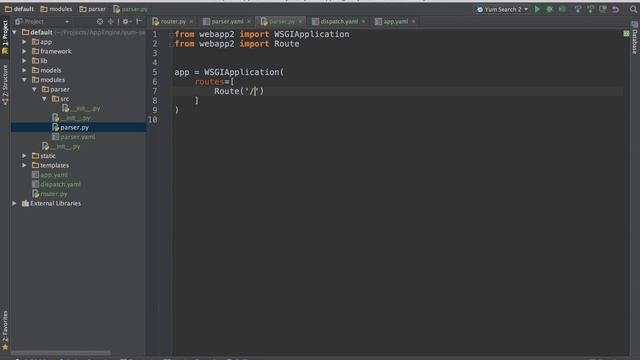Expand the templates folder
The height and width of the screenshot is (360, 640).
pyautogui.click(x=24, y=165)
